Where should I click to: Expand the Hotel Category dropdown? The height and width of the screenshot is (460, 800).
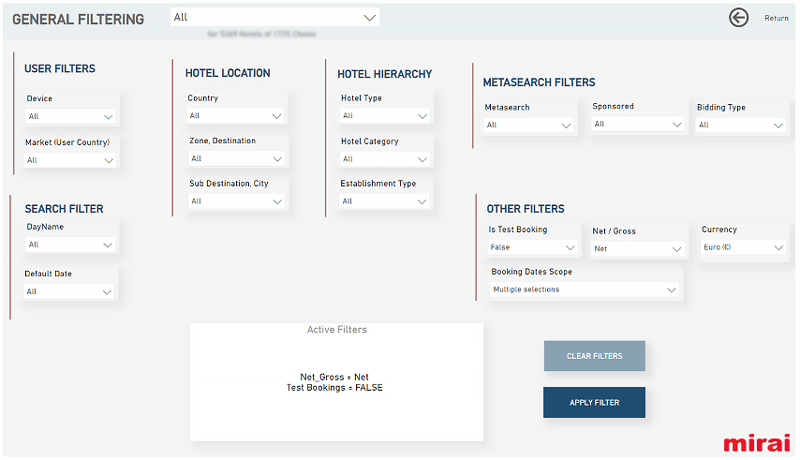tap(385, 159)
